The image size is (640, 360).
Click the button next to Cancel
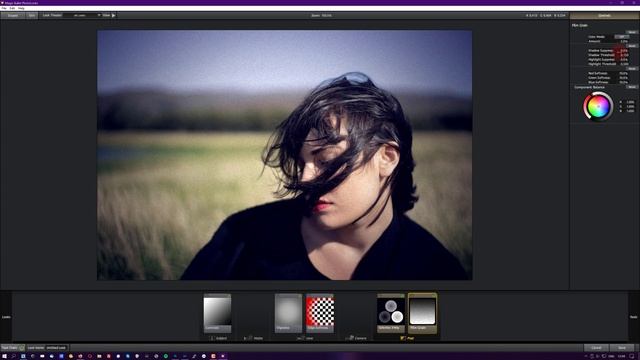click(x=622, y=348)
